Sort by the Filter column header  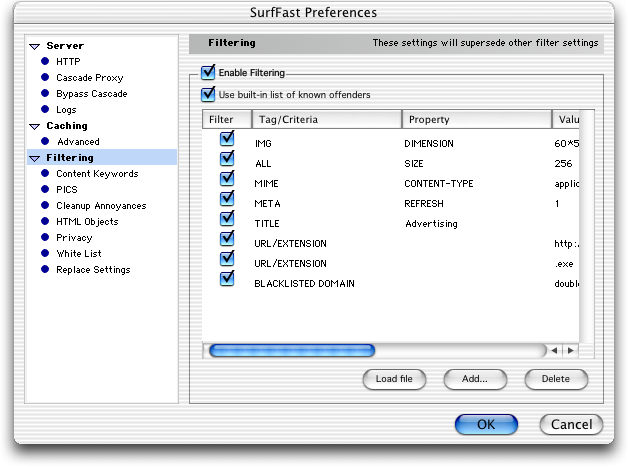tap(227, 119)
